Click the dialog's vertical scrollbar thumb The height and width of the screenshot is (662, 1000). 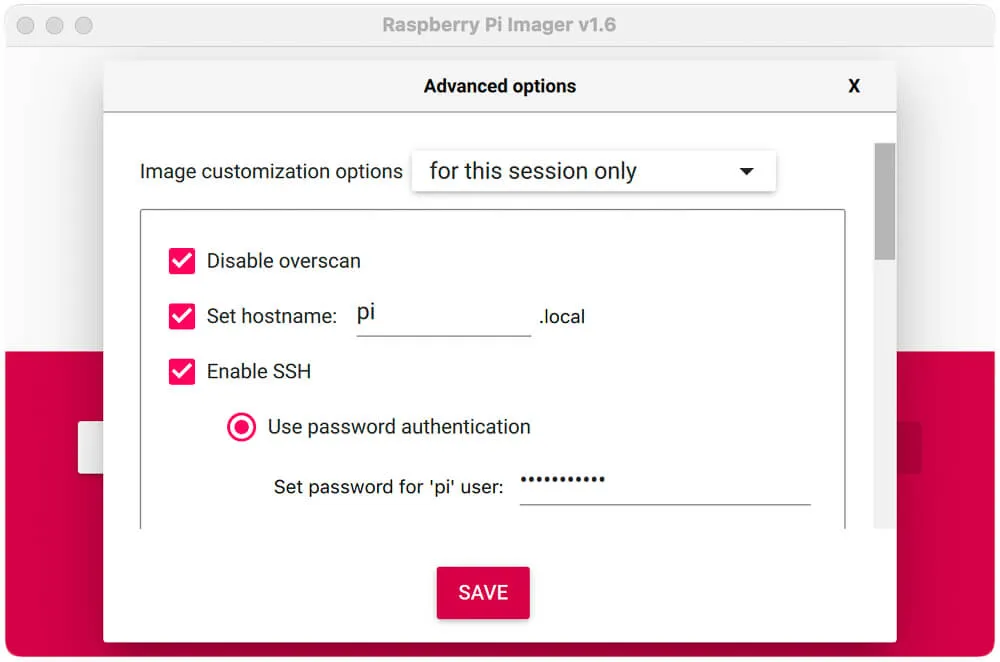point(885,202)
